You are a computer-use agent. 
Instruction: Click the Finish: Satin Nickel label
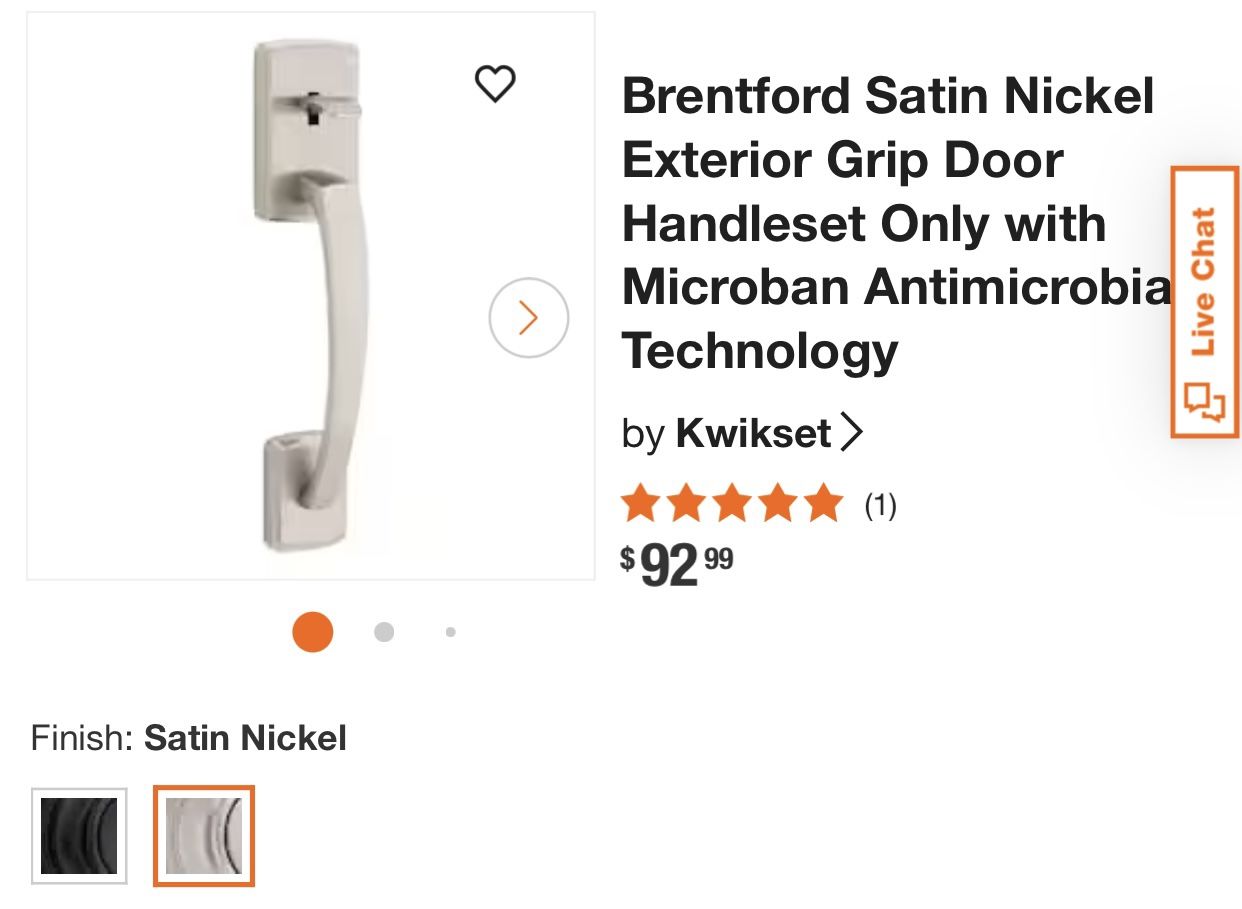(188, 738)
